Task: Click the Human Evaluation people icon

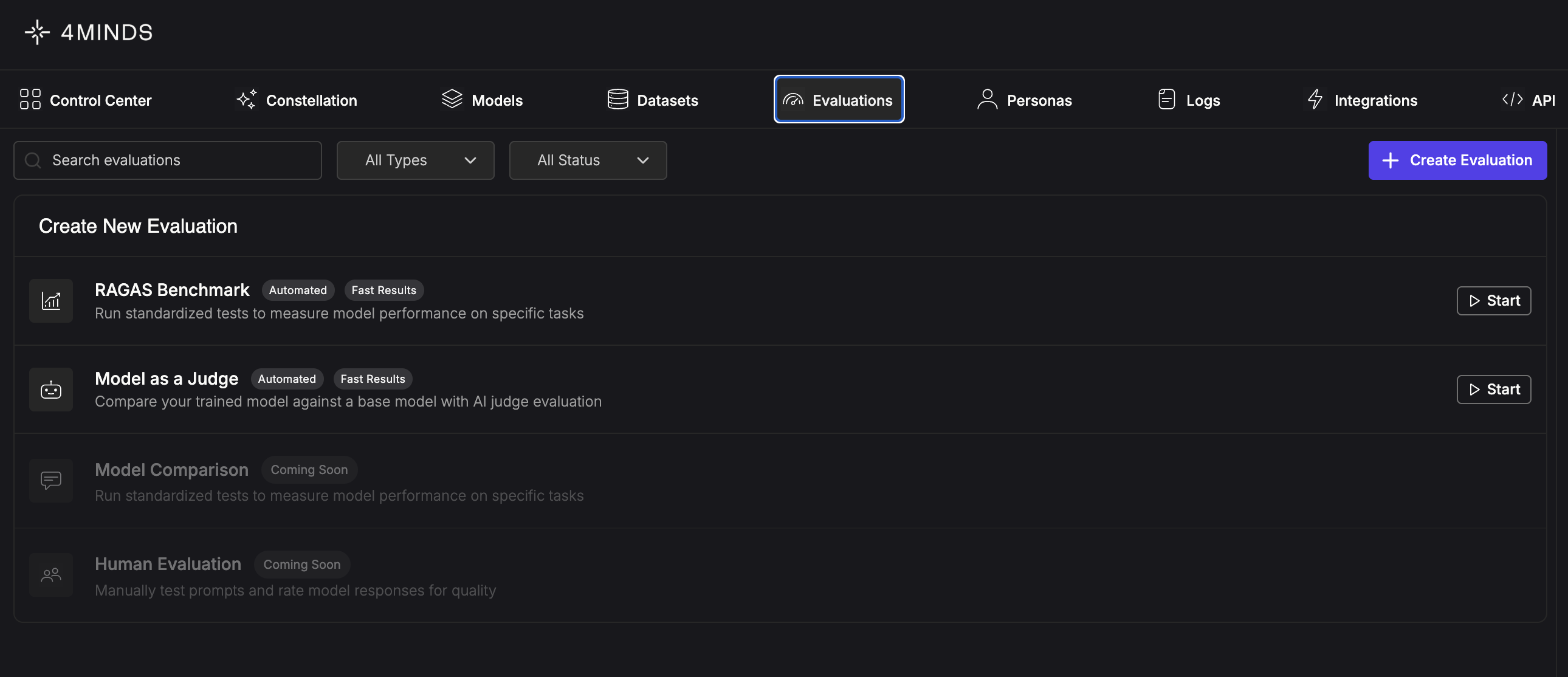Action: (51, 575)
